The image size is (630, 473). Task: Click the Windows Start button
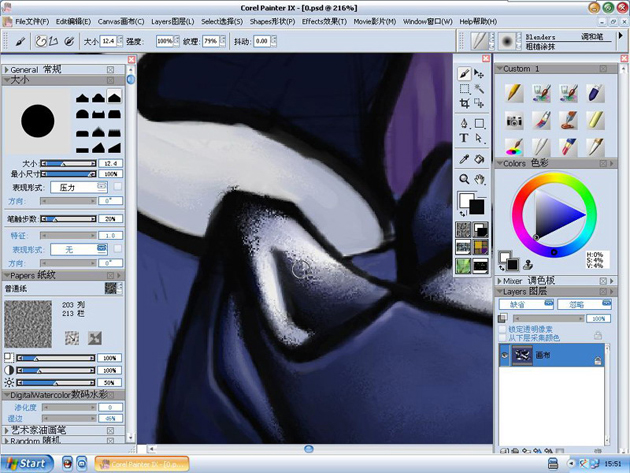click(27, 463)
